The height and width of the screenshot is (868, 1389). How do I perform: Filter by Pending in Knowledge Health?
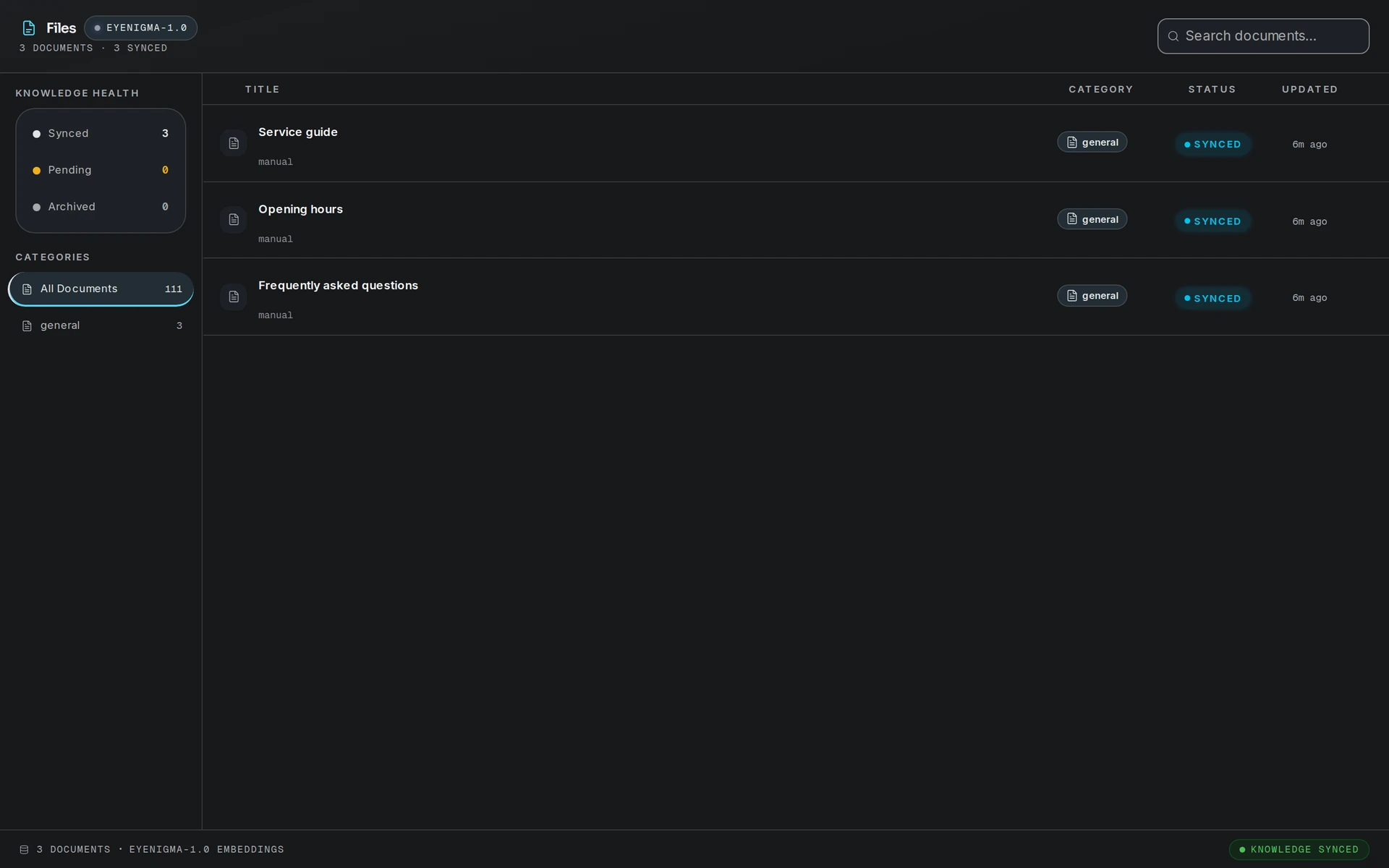pyautogui.click(x=101, y=171)
